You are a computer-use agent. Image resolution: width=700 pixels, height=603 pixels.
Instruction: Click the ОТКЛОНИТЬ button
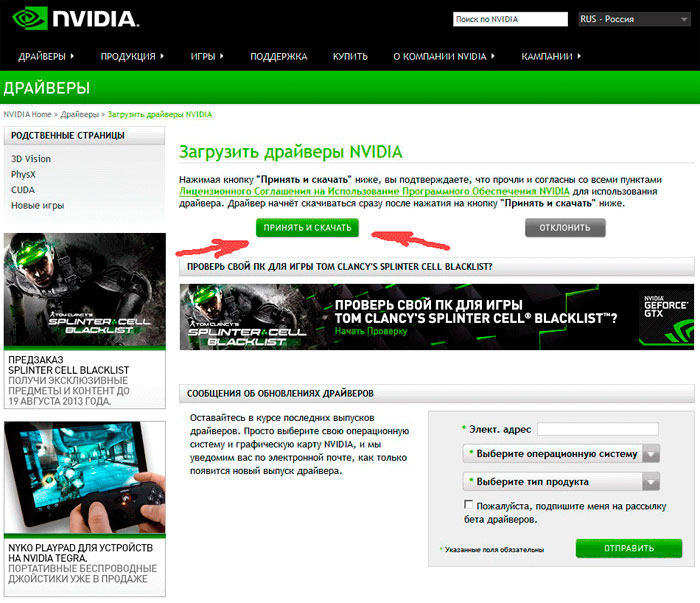tap(565, 228)
